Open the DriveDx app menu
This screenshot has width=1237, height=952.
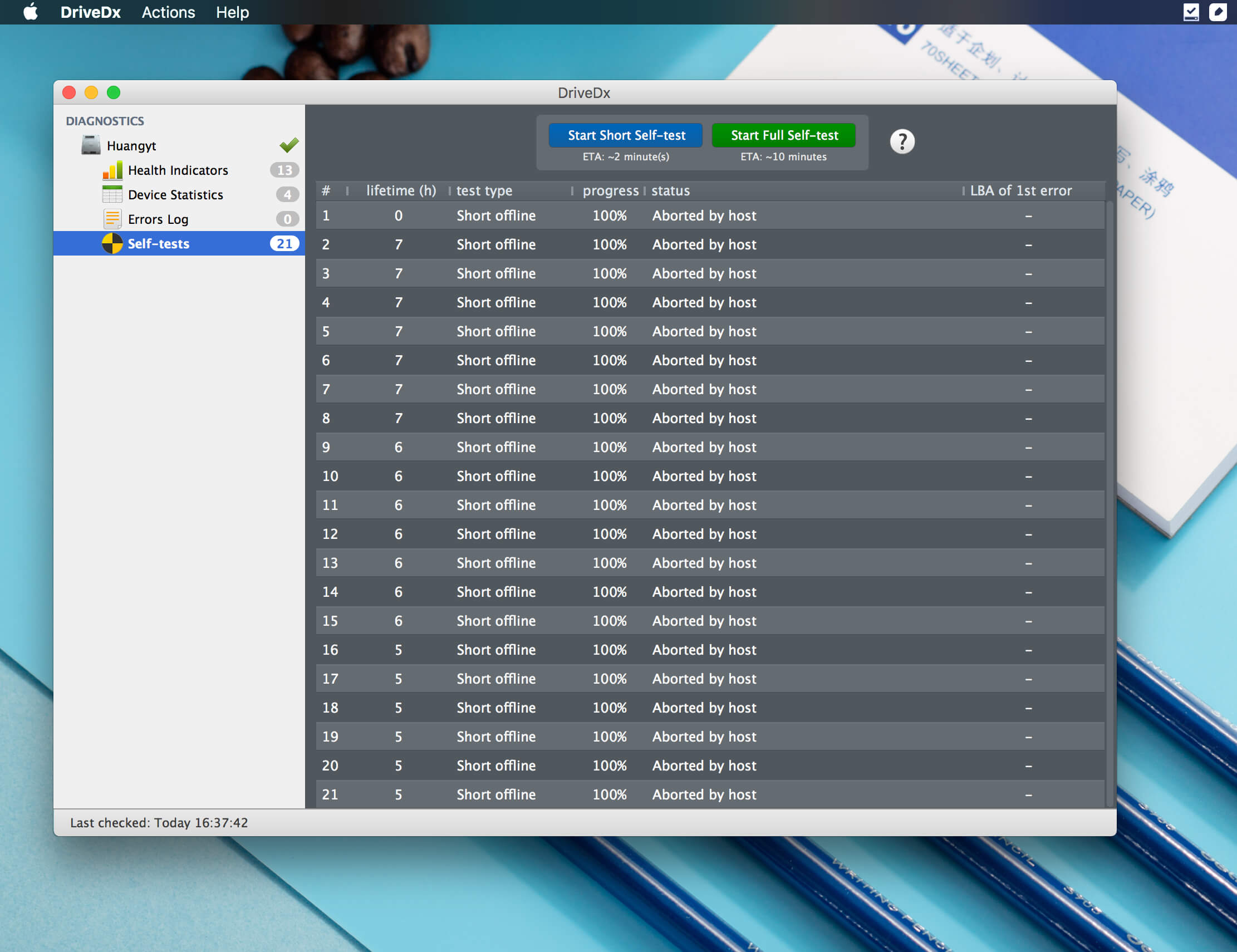(x=90, y=12)
